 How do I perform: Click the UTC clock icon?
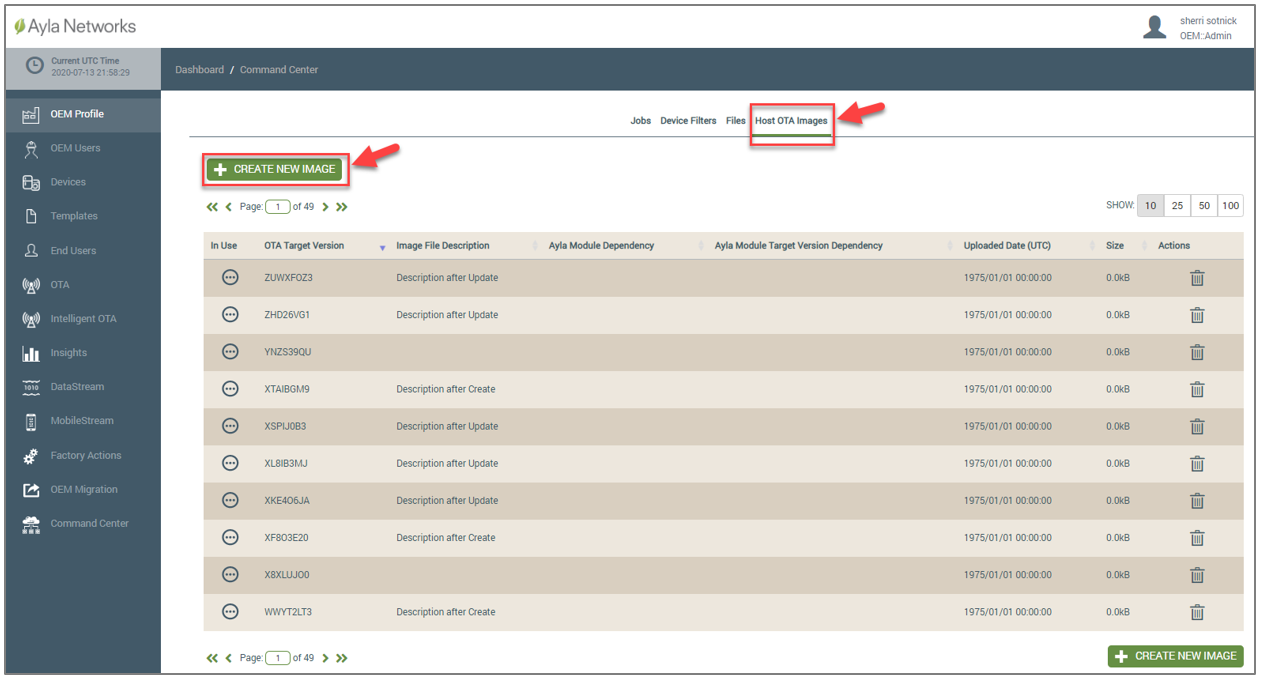coord(34,66)
